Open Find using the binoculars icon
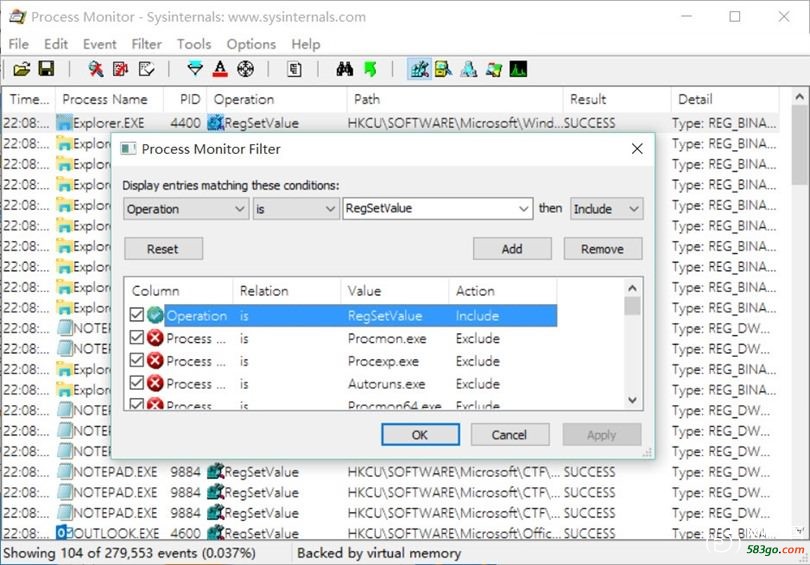The image size is (810, 565). [x=345, y=69]
